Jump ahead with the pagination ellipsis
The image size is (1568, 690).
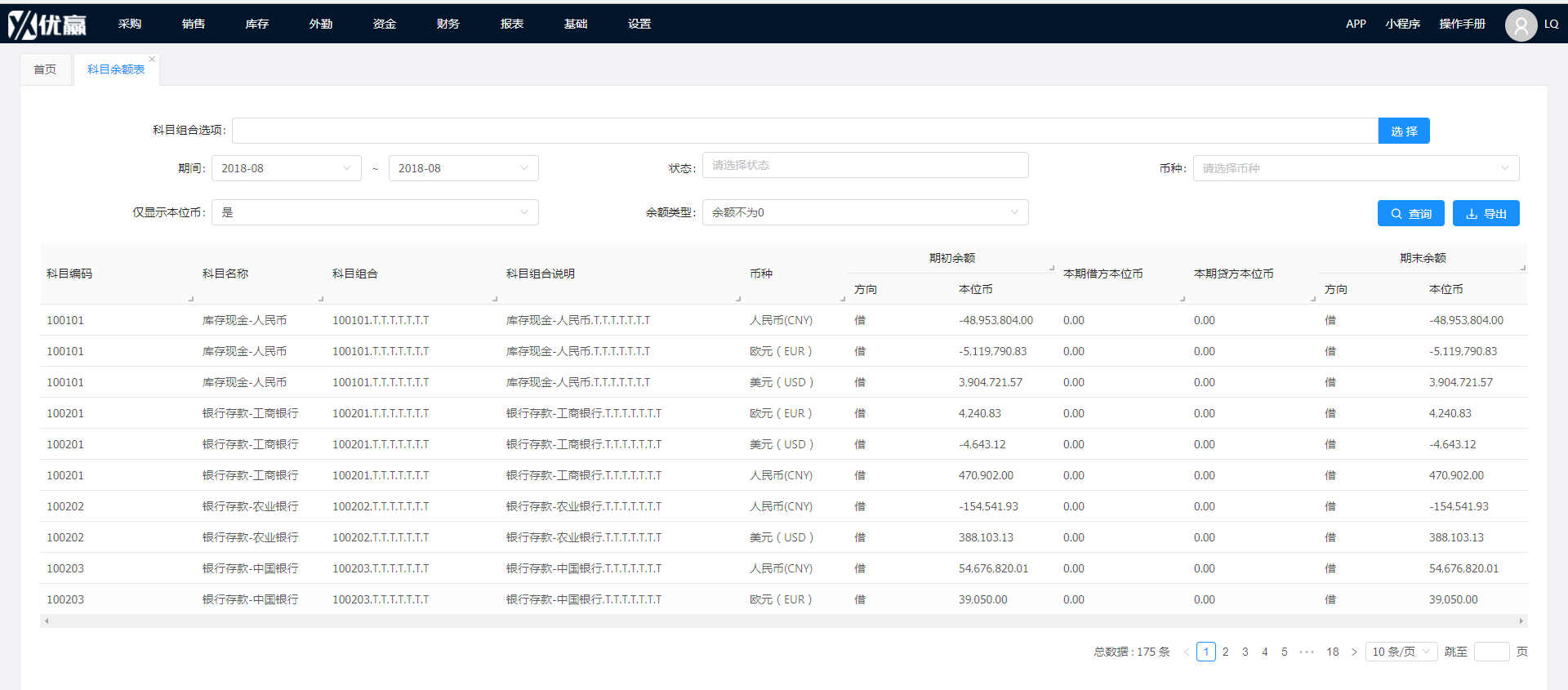(x=1307, y=652)
